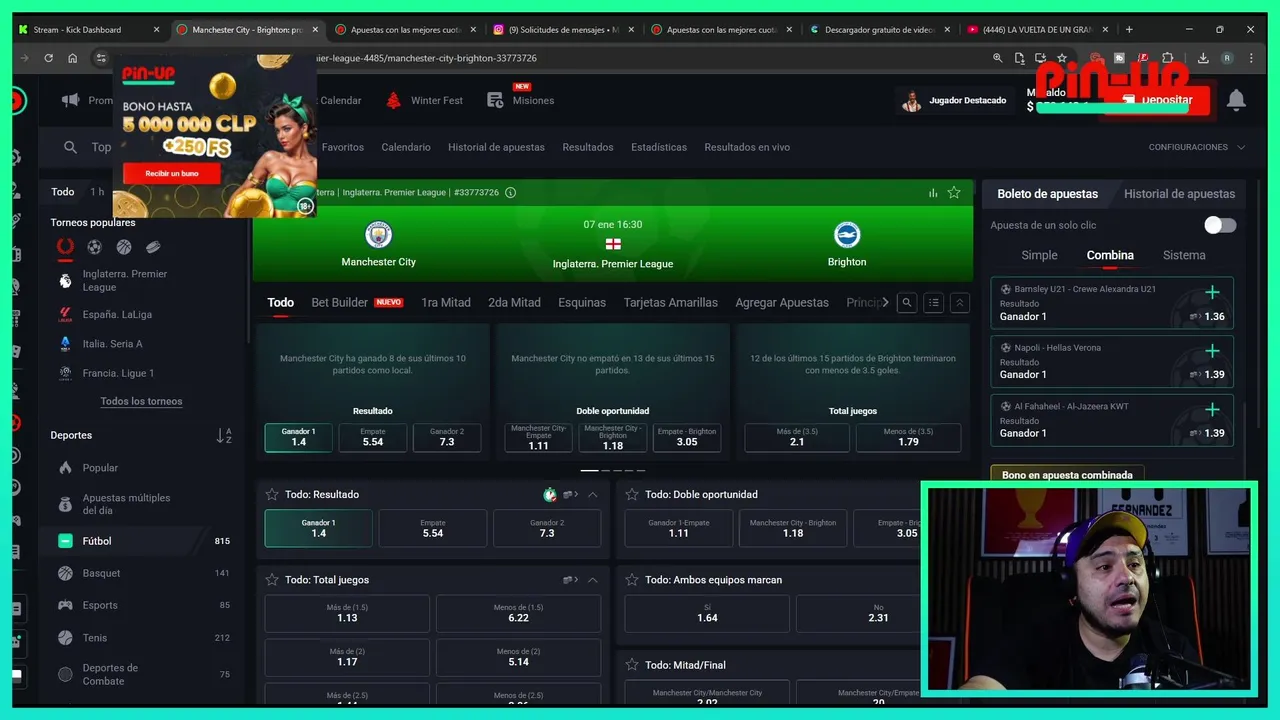Favorite the Manchester City–Brighton match star
The width and height of the screenshot is (1280, 720).
click(954, 192)
